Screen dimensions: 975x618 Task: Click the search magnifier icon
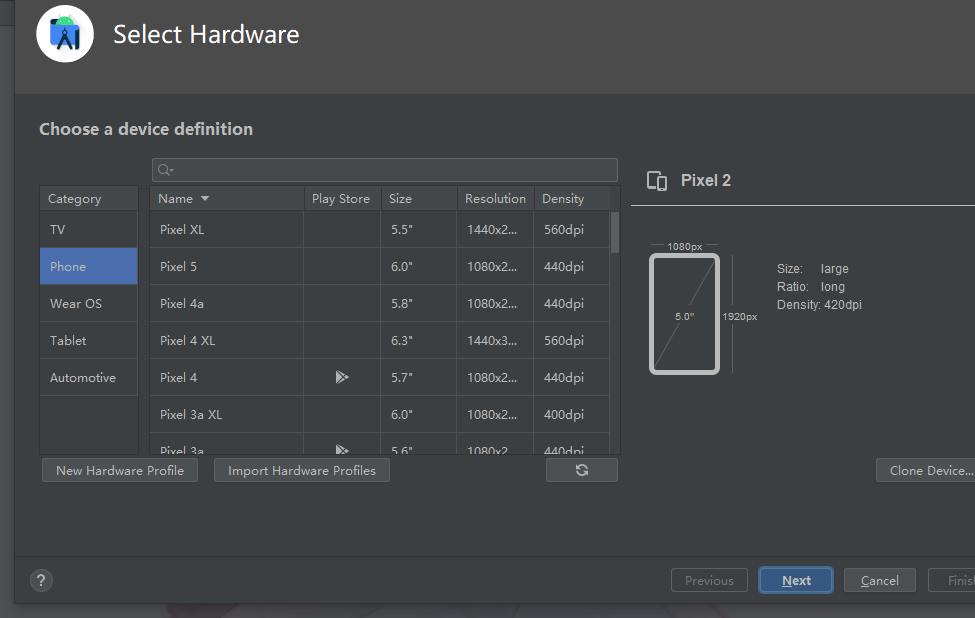(165, 171)
